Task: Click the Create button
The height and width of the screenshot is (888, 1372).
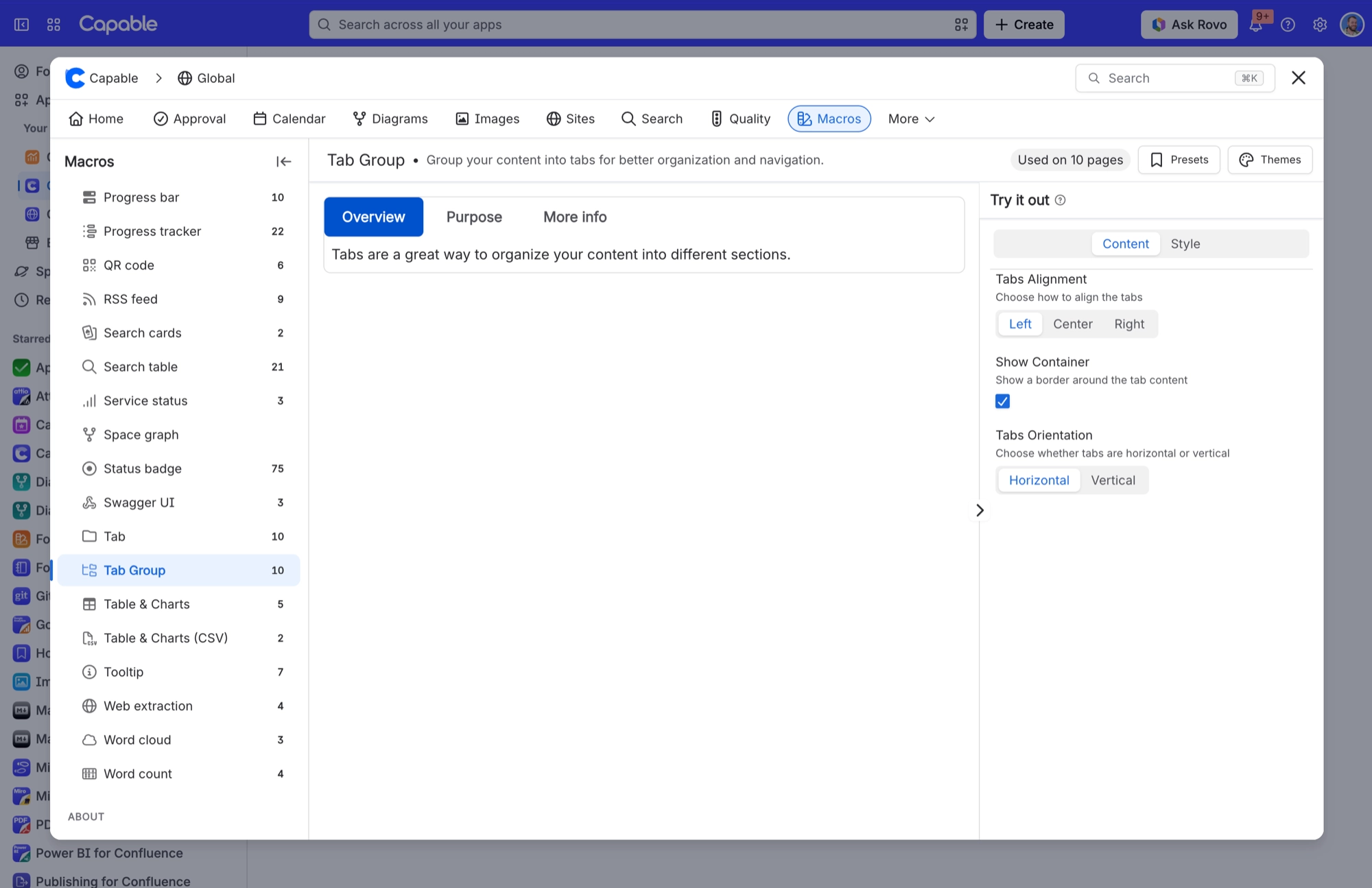Action: point(1024,25)
